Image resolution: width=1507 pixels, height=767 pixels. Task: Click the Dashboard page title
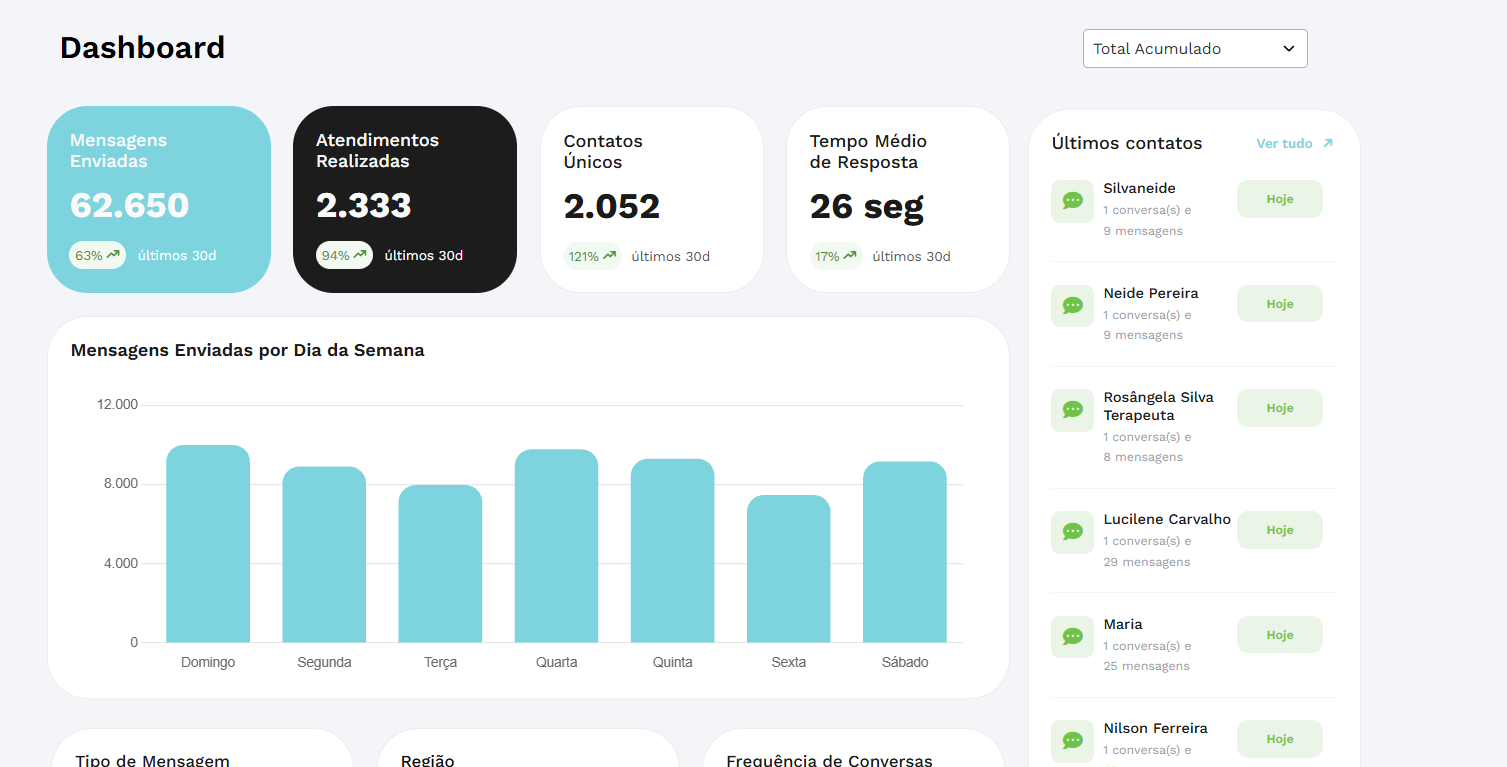click(142, 47)
